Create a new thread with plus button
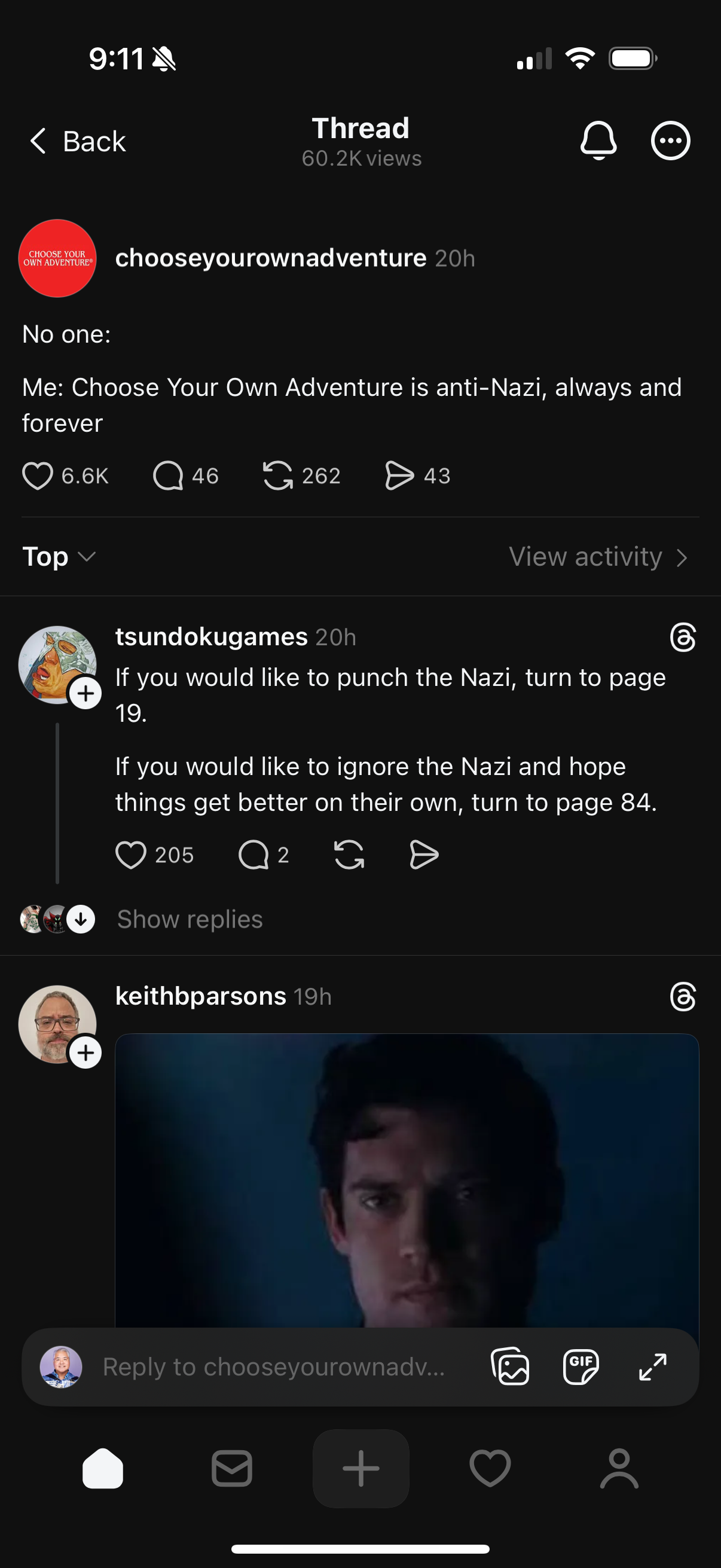The image size is (721, 1568). (361, 1468)
